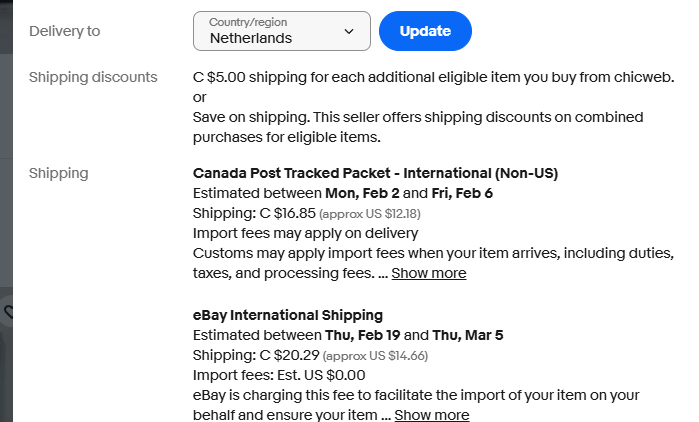Click the approx US $12.18 conversion text

(370, 214)
